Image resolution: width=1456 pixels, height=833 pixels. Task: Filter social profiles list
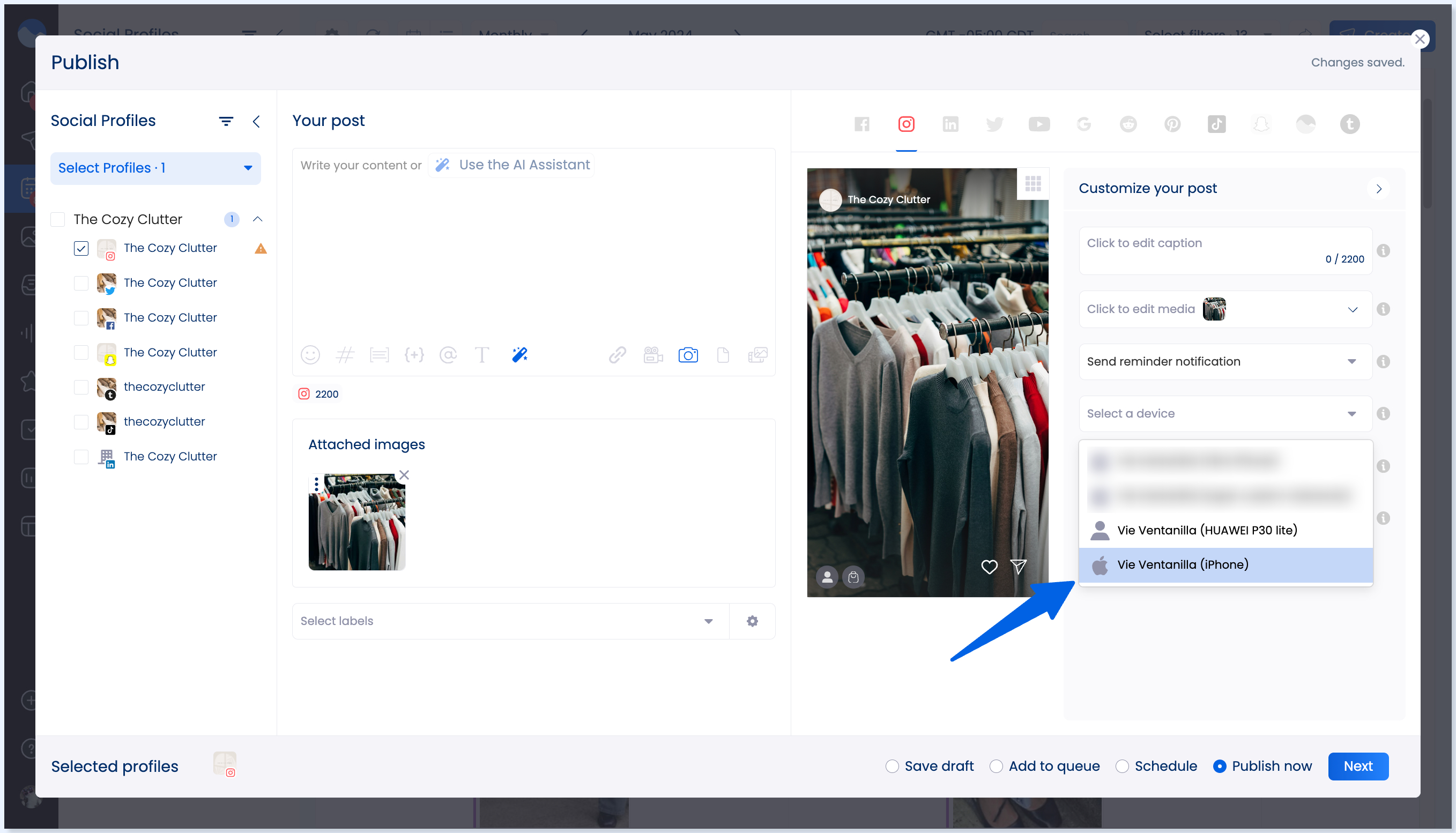226,121
